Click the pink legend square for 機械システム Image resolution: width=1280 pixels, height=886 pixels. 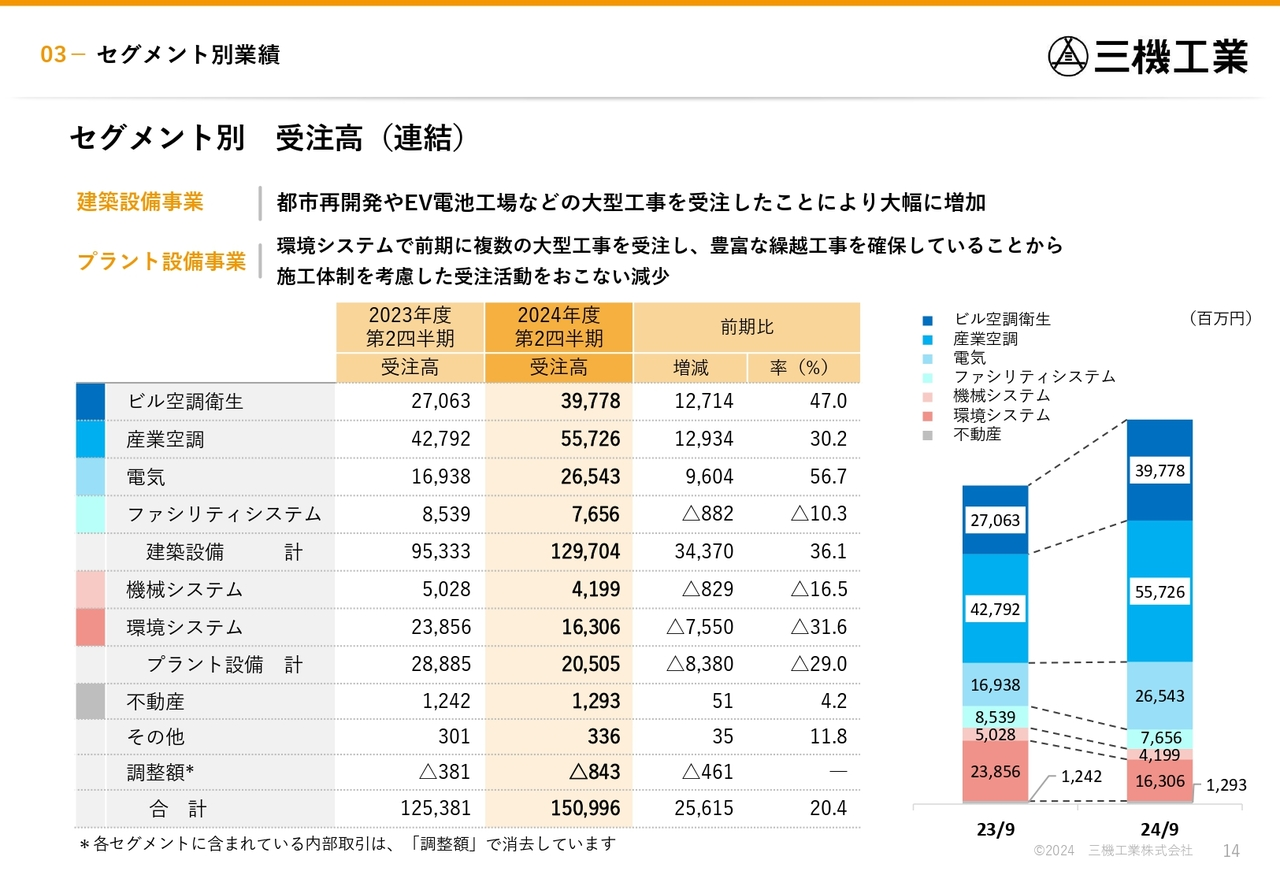tap(928, 396)
